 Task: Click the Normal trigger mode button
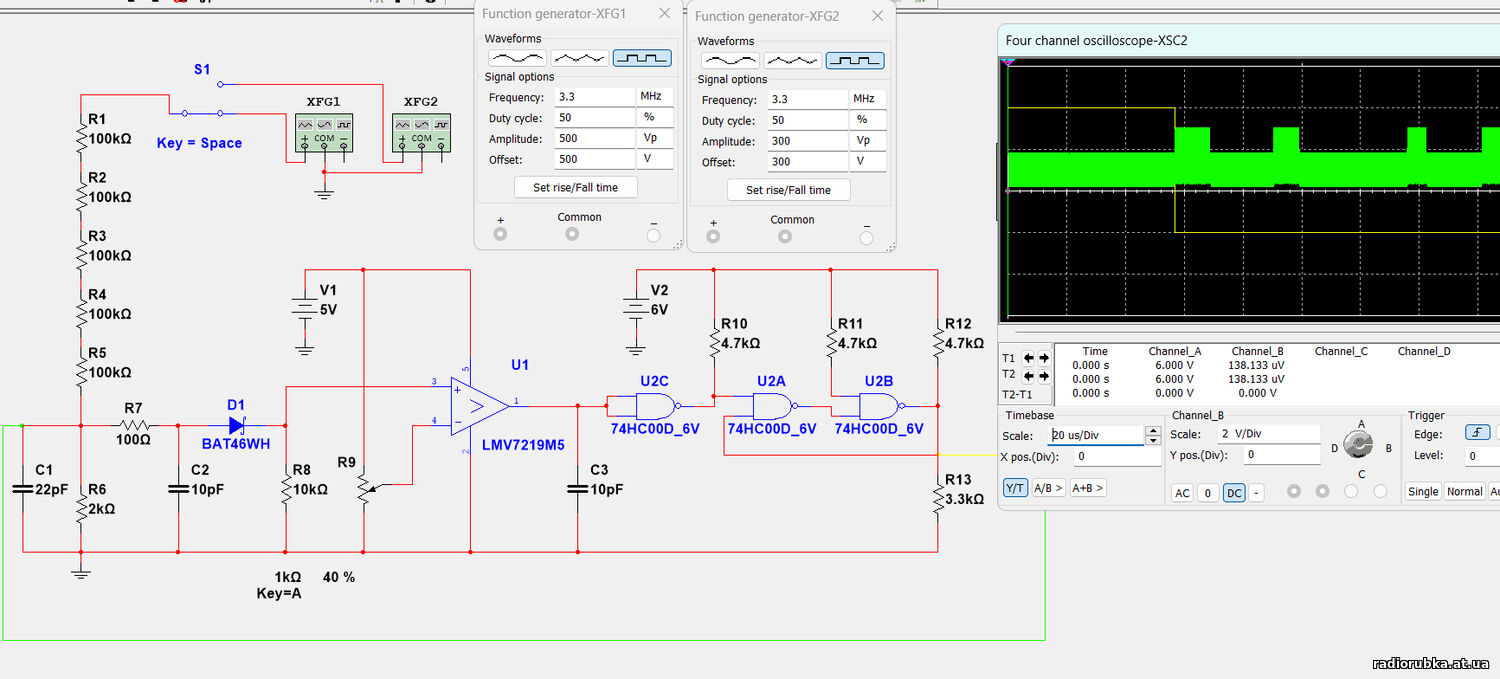1464,491
